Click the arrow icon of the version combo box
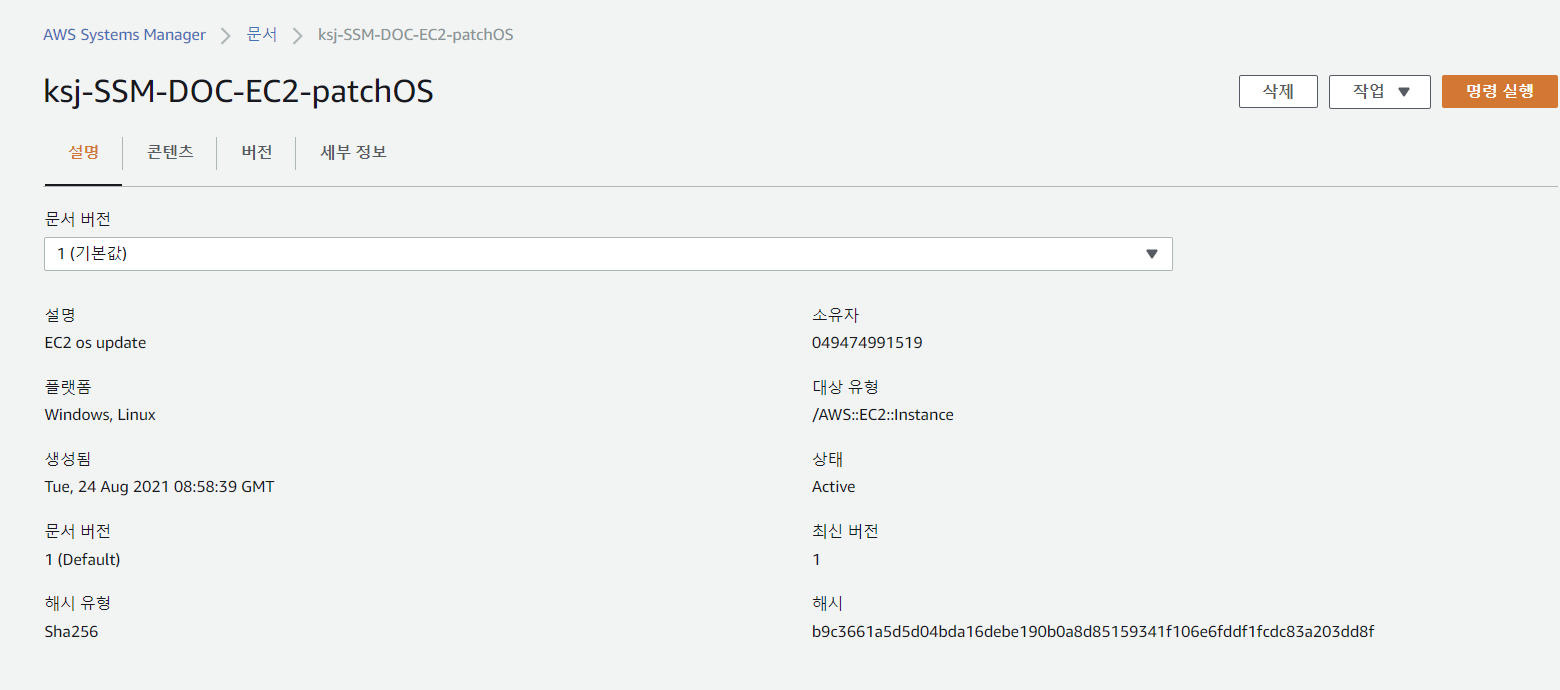The height and width of the screenshot is (690, 1560). click(1151, 254)
